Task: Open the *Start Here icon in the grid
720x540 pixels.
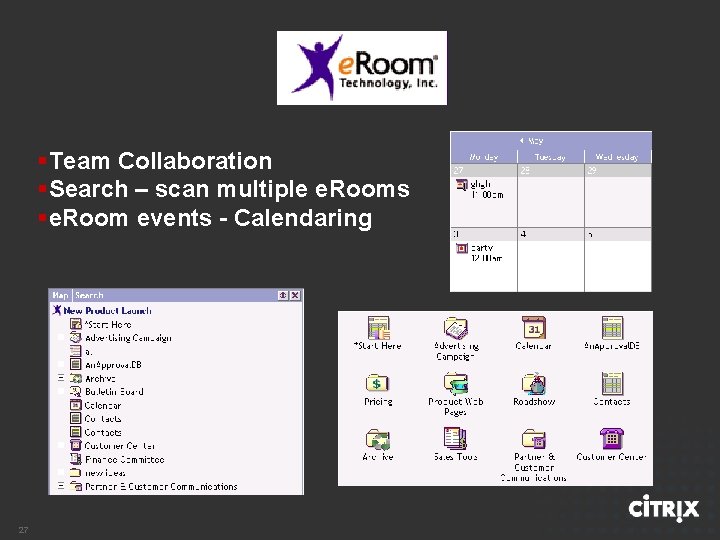Action: coord(378,328)
